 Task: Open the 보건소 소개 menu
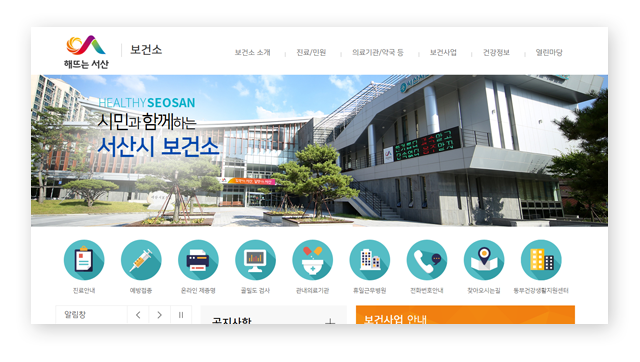252,52
